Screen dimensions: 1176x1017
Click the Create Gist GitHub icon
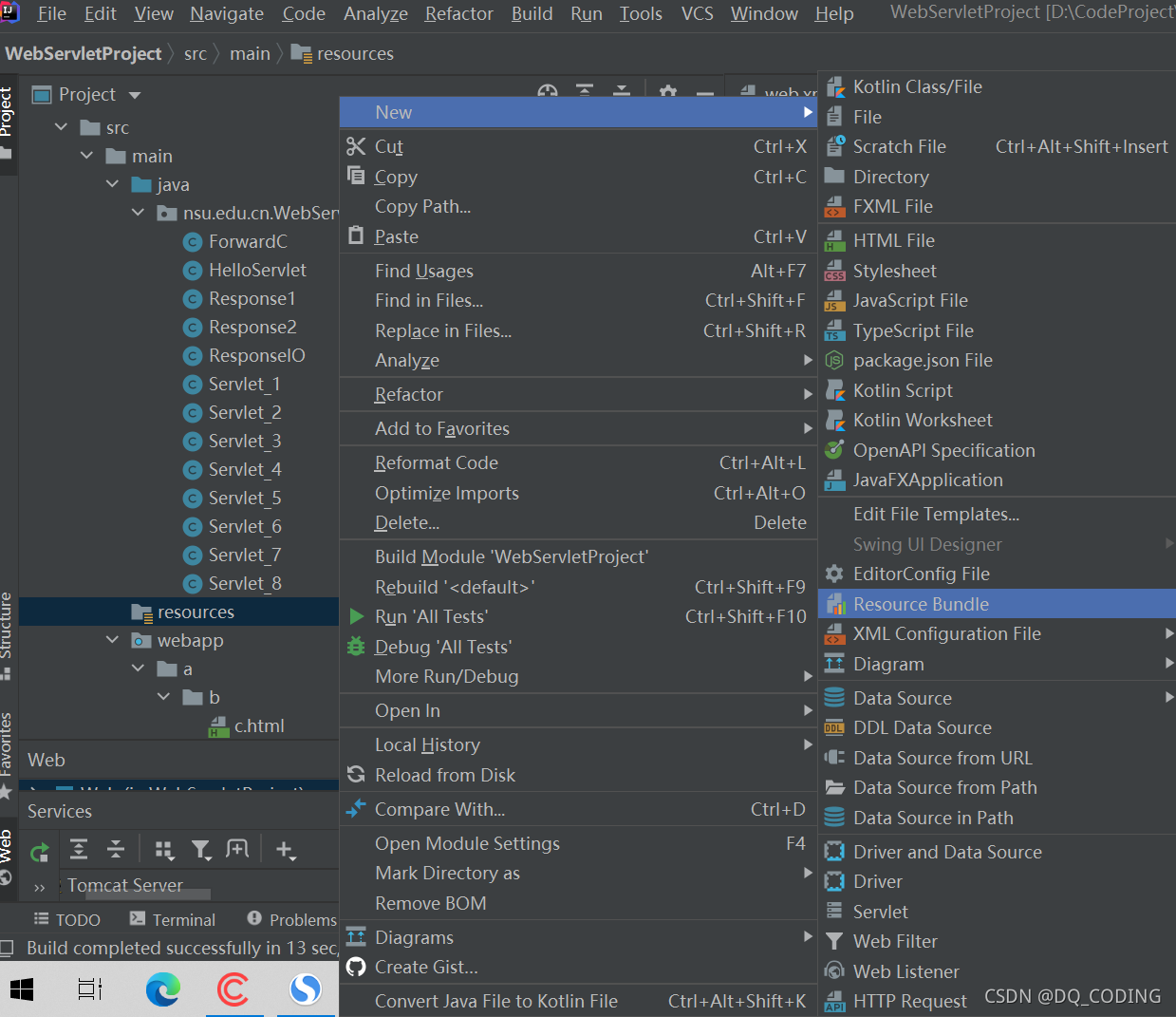pyautogui.click(x=356, y=967)
